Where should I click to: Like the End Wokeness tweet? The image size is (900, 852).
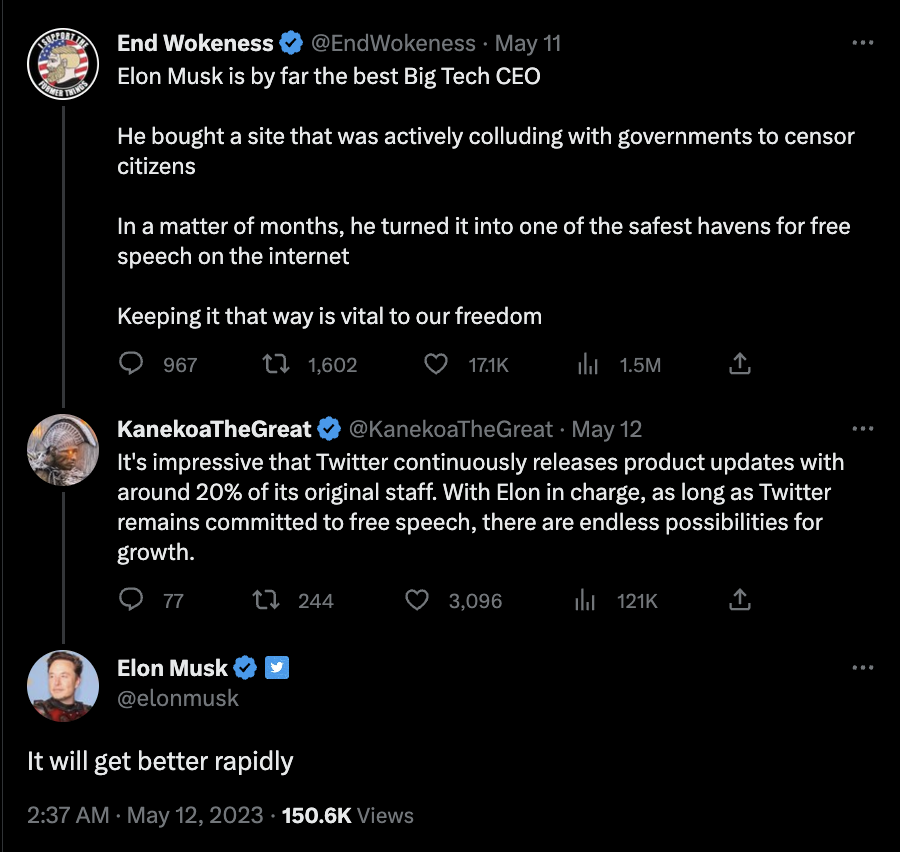pyautogui.click(x=436, y=364)
